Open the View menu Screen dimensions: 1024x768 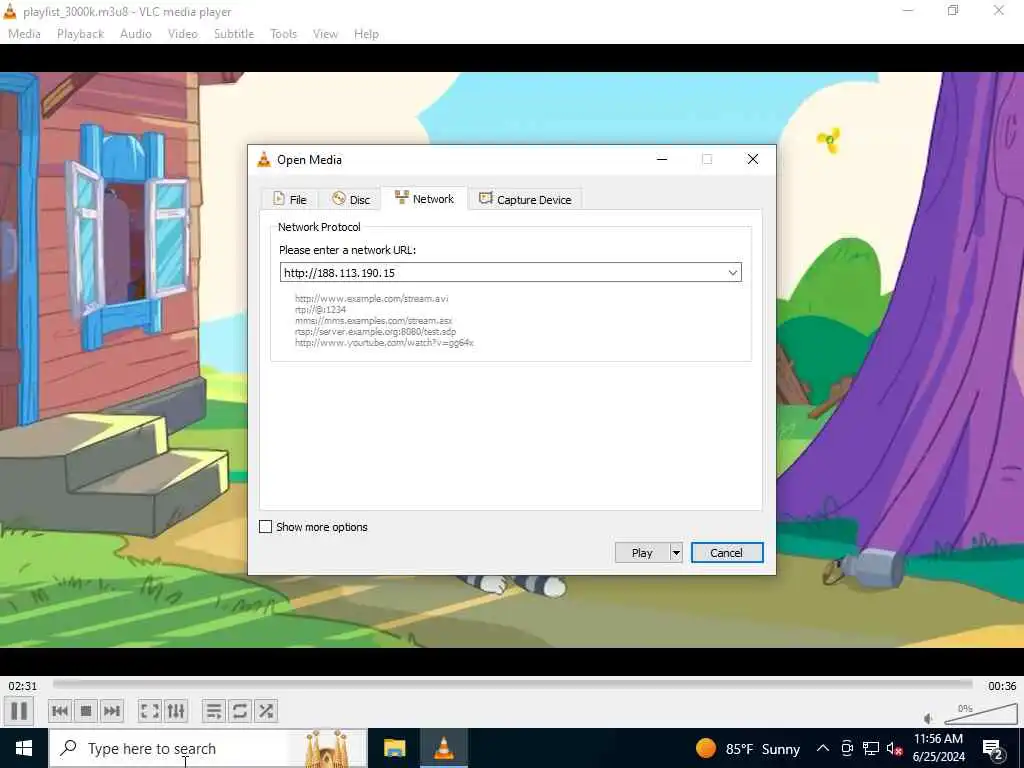click(325, 34)
